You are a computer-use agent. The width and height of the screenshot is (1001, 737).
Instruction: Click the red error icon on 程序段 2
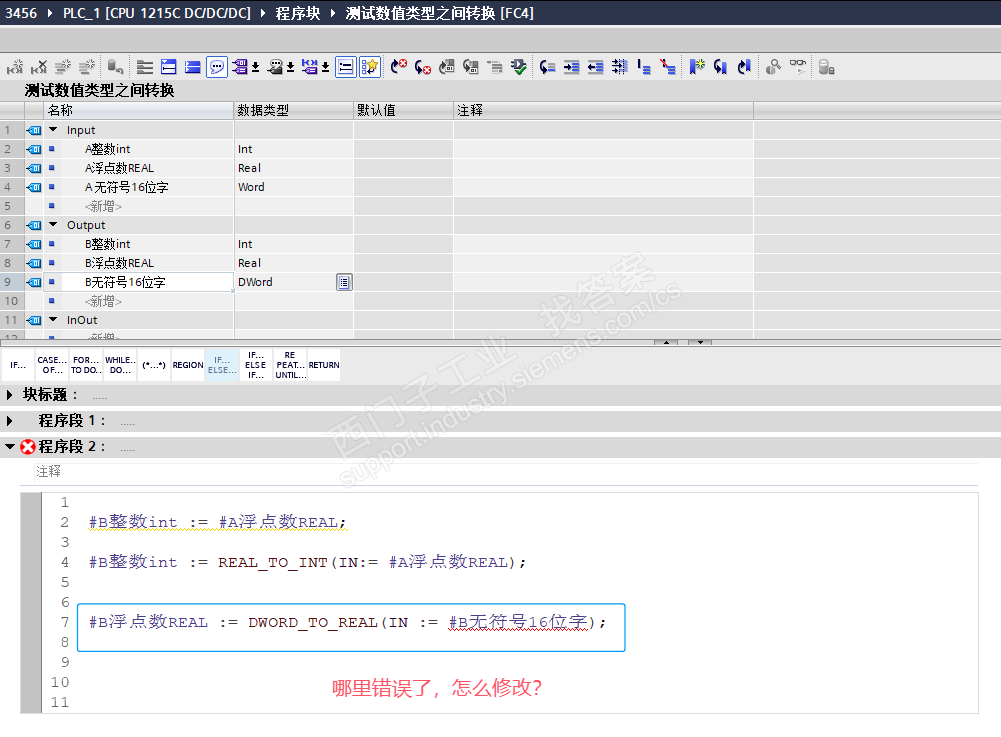click(x=27, y=446)
